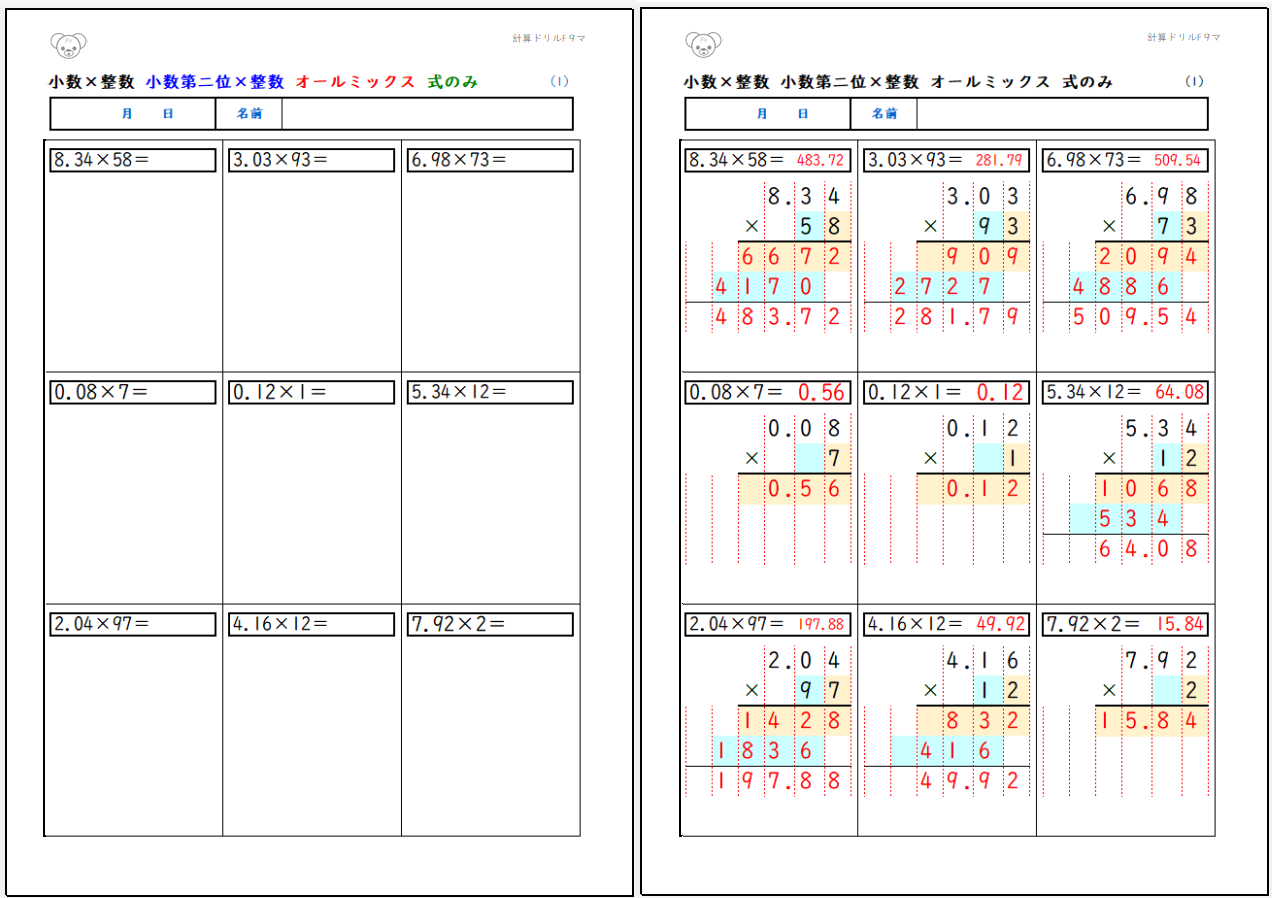Viewport: 1272px width, 898px height.
Task: Select the 8.34×58= problem box on the left page
Action: point(133,160)
